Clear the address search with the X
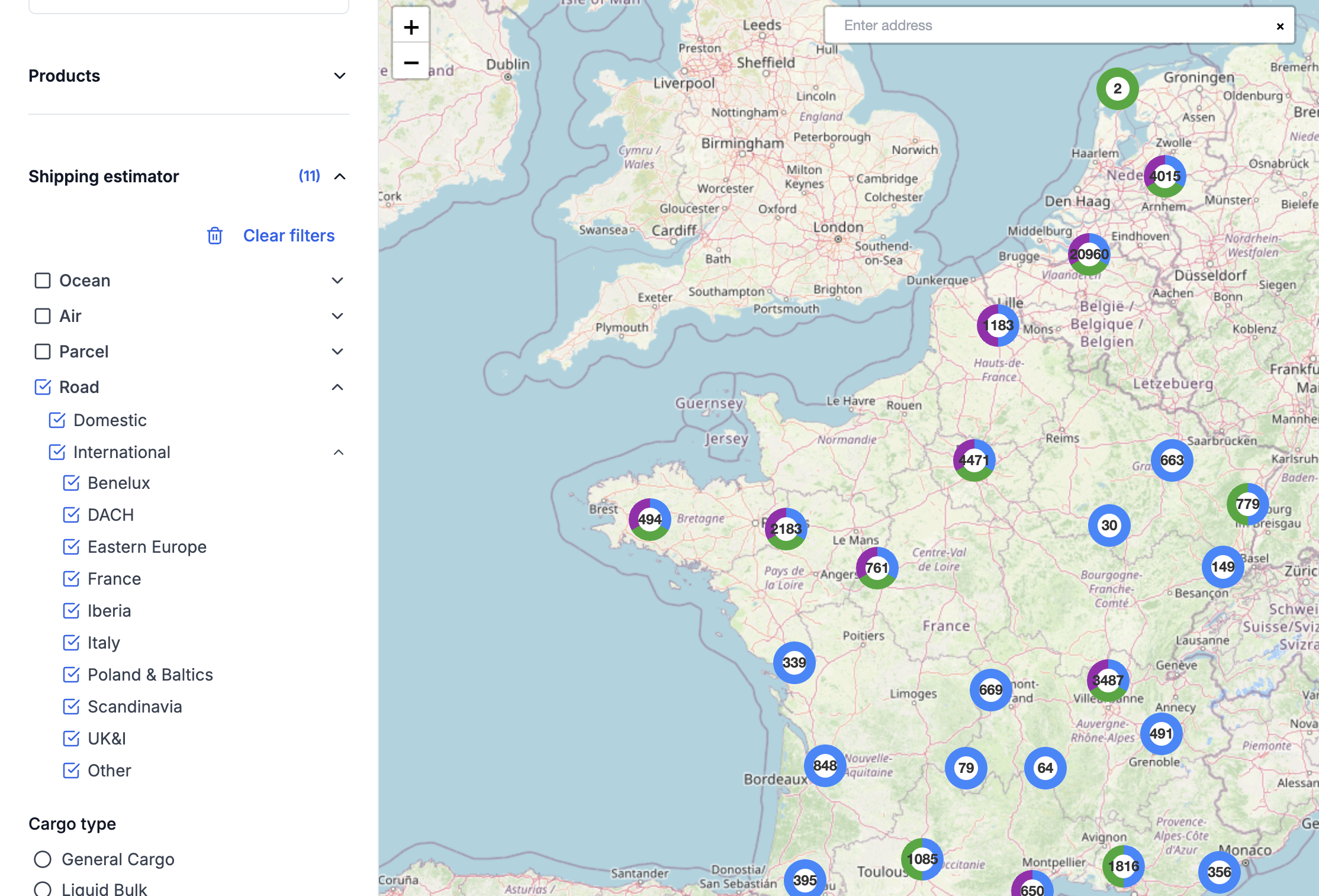Image resolution: width=1319 pixels, height=896 pixels. point(1280,26)
